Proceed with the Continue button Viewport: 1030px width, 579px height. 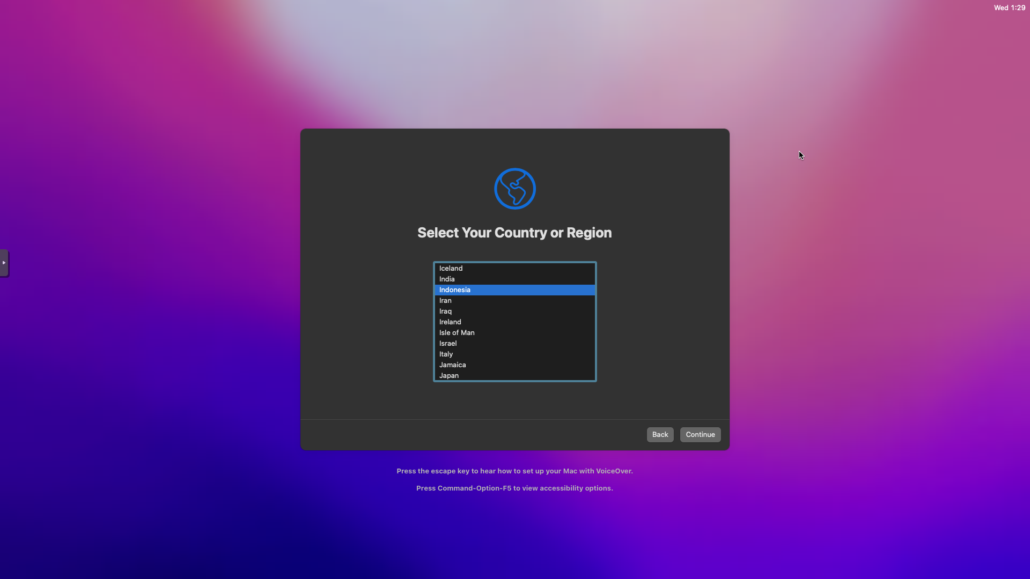[x=700, y=434]
